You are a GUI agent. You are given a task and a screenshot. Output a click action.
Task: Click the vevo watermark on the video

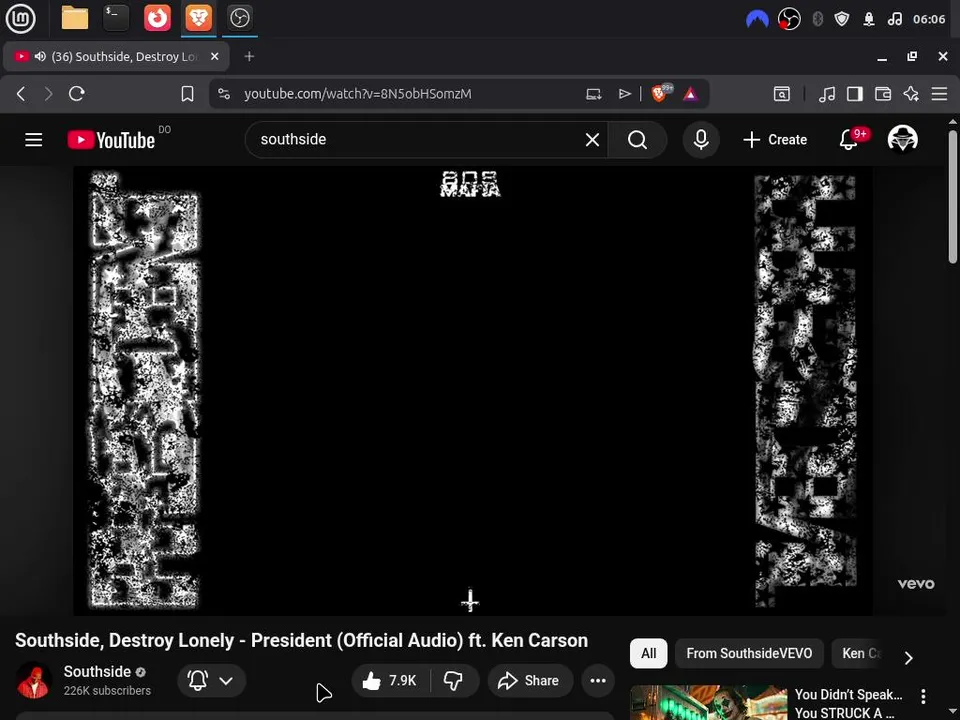pyautogui.click(x=916, y=583)
